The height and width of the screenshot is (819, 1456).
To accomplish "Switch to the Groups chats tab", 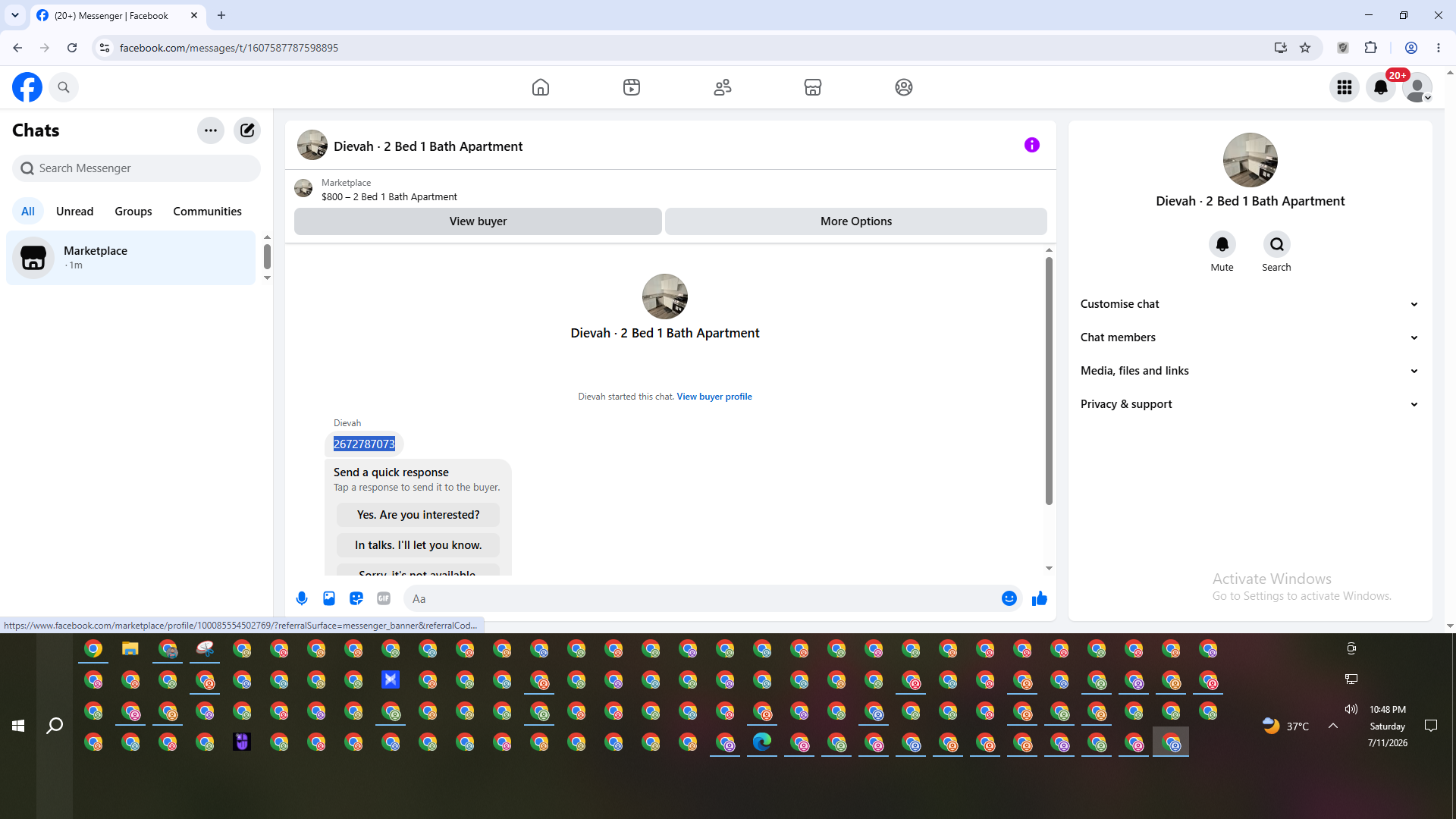I will [x=133, y=212].
